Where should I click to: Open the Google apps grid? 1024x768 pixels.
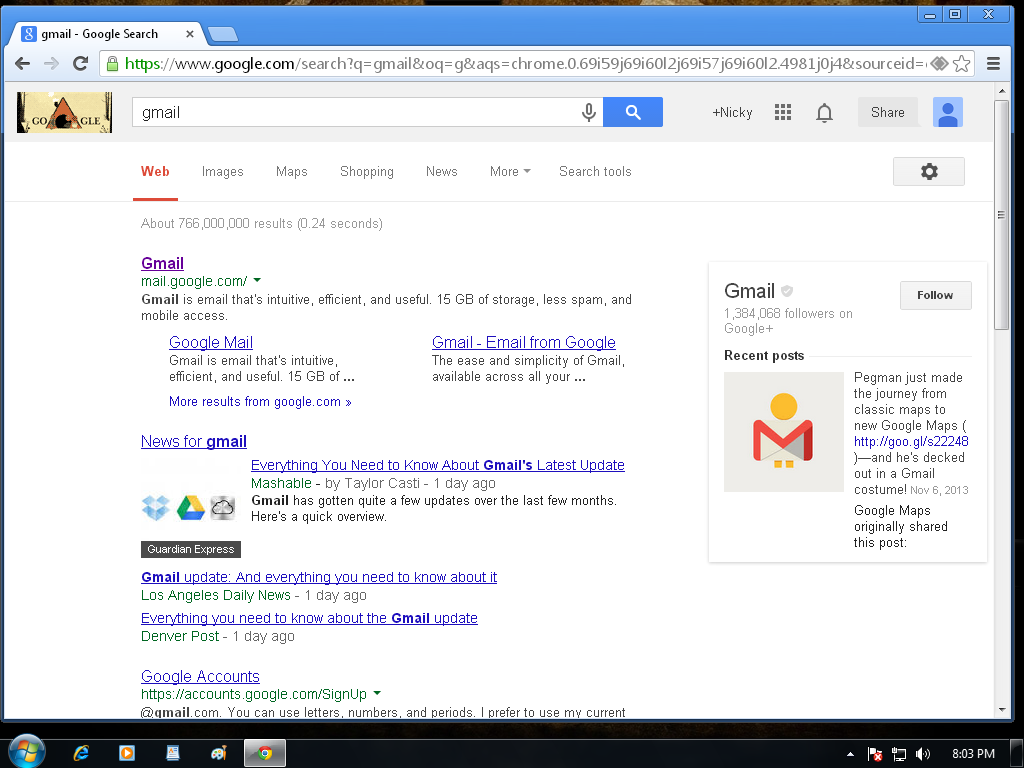click(x=783, y=113)
